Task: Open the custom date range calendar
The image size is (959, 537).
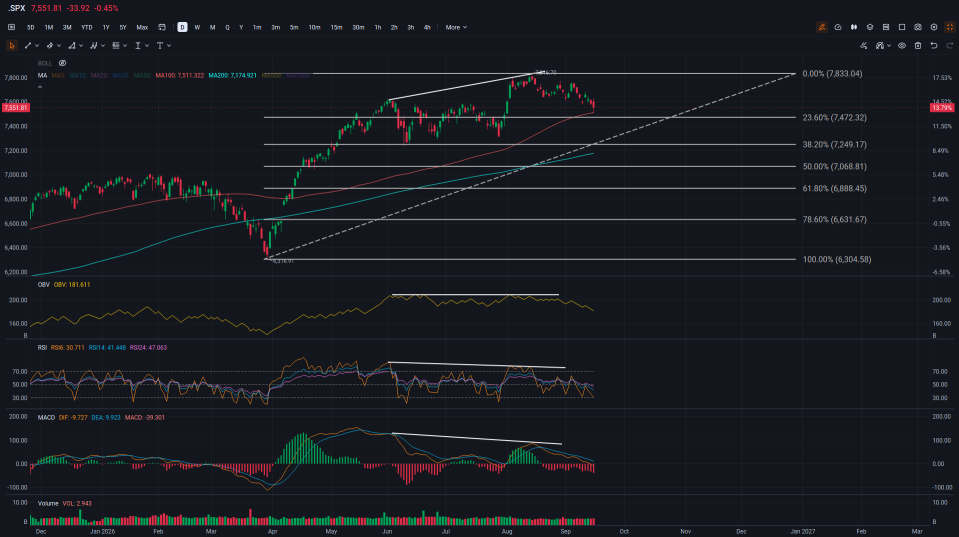Action: 162,28
